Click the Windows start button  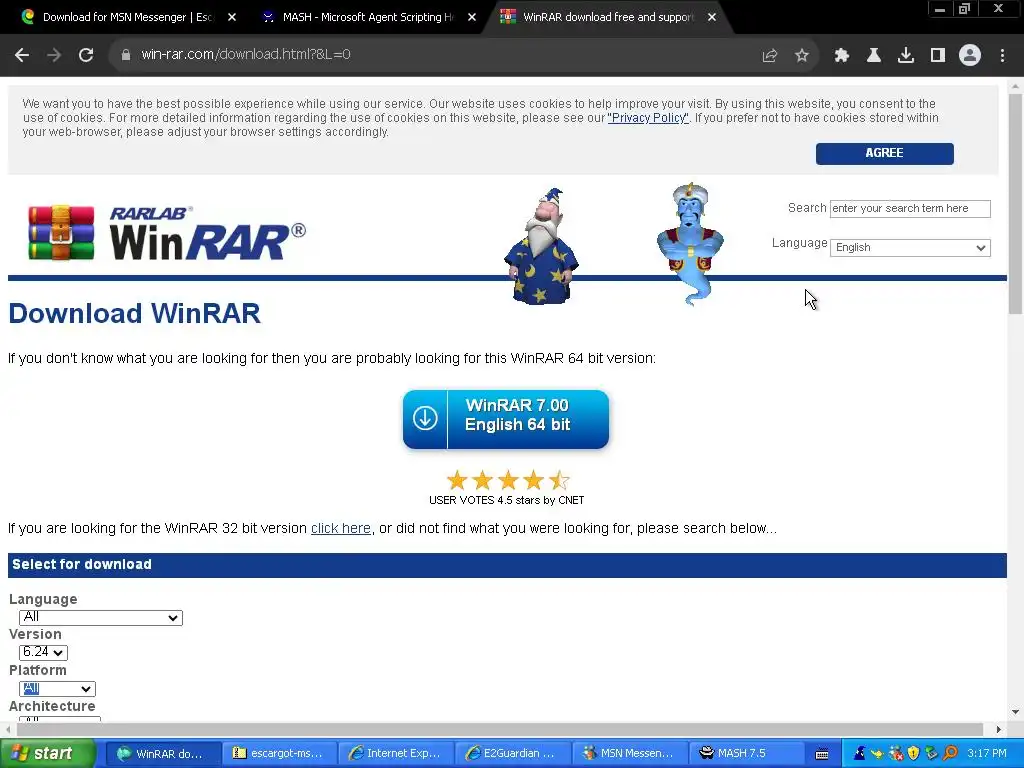coord(47,753)
